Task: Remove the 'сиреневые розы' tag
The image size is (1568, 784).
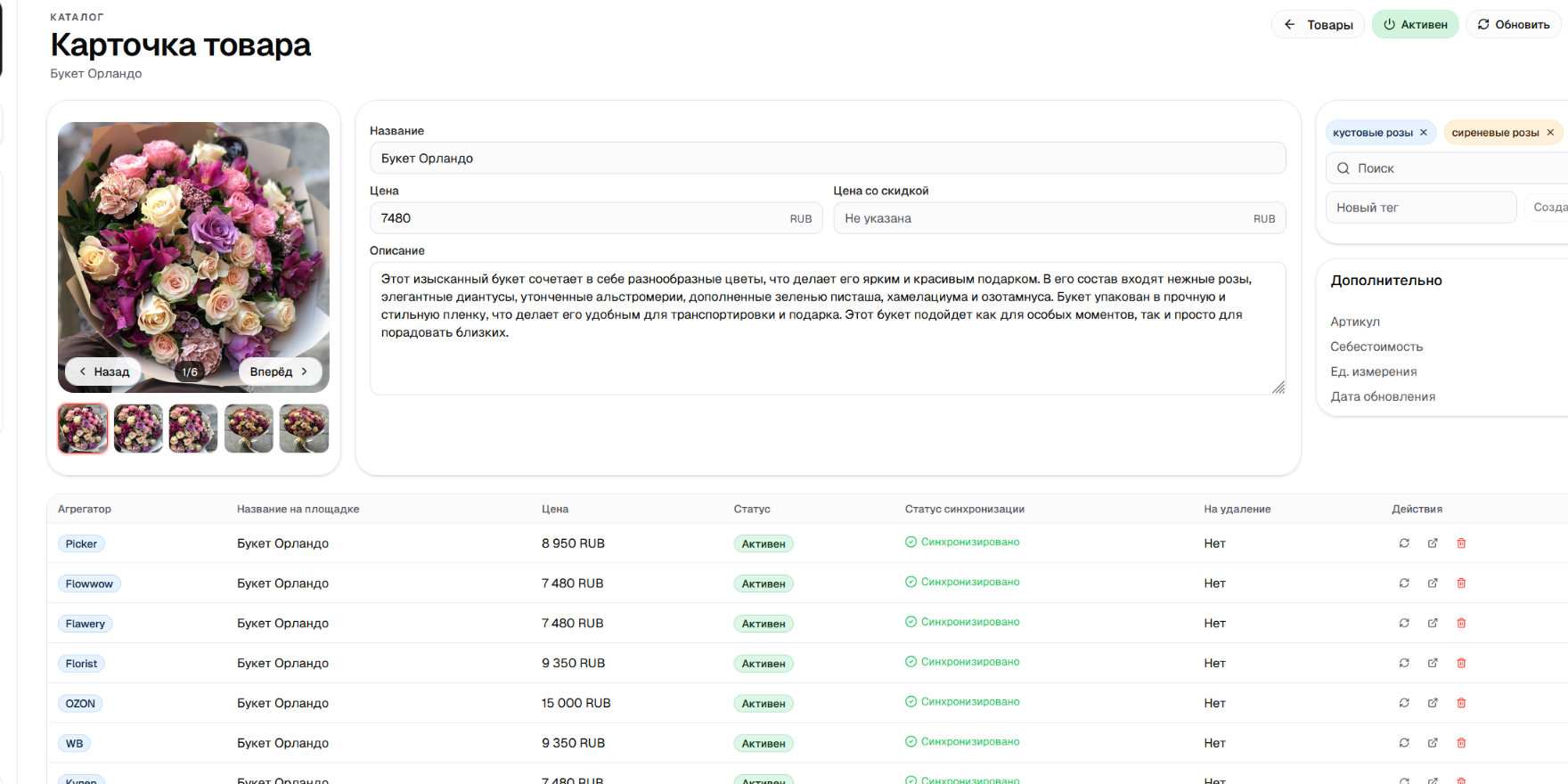Action: click(x=1550, y=133)
